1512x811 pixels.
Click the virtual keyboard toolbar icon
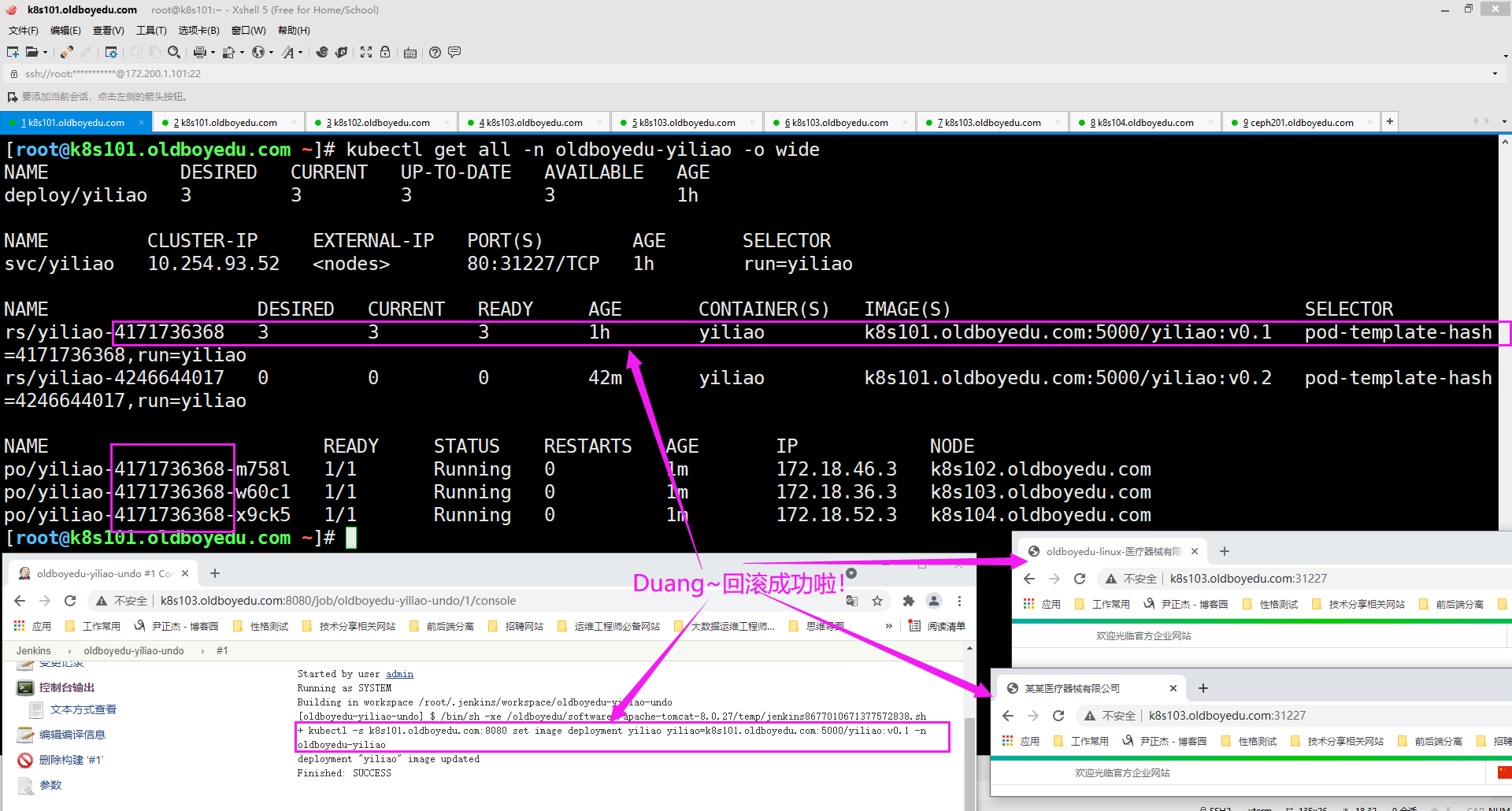(410, 53)
